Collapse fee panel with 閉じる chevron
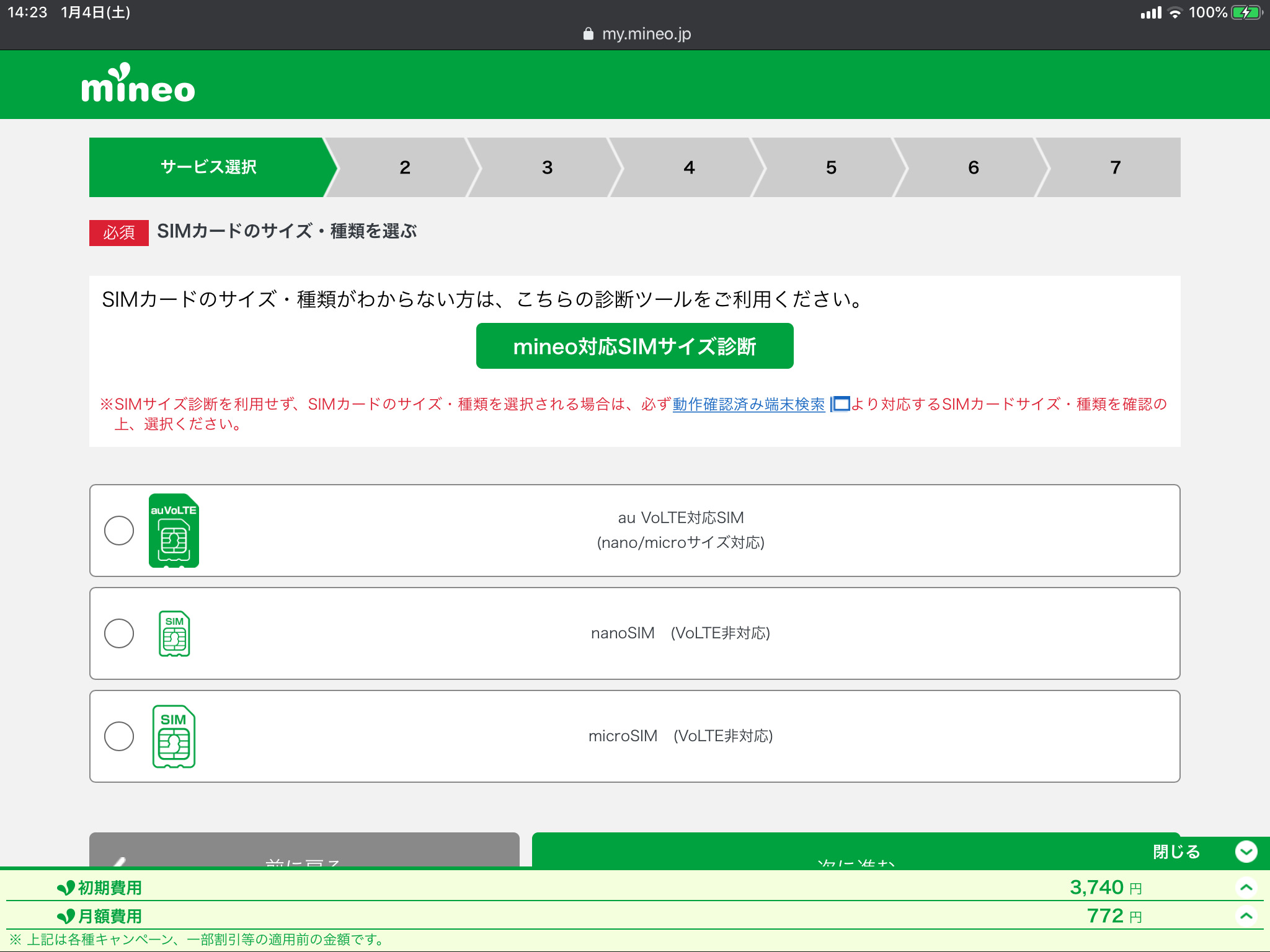The width and height of the screenshot is (1270, 952). pos(1246,852)
